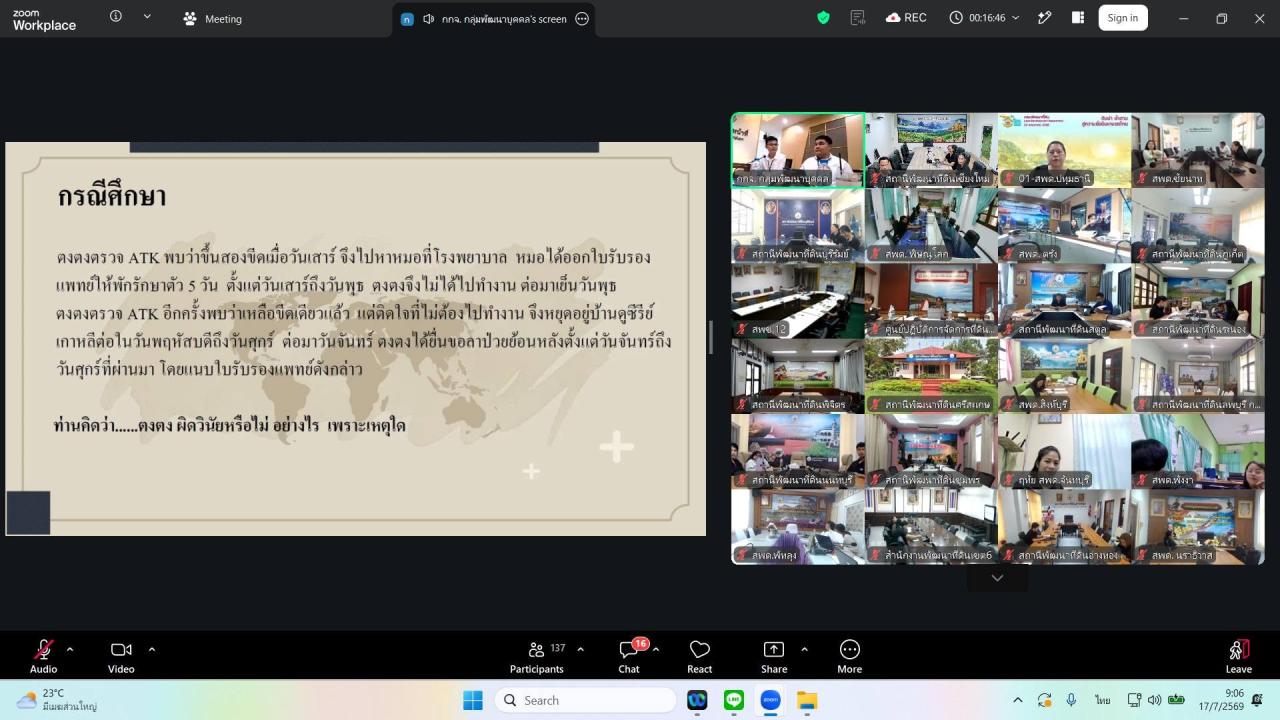Select video tile สพด. พิษณุโลก

931,225
